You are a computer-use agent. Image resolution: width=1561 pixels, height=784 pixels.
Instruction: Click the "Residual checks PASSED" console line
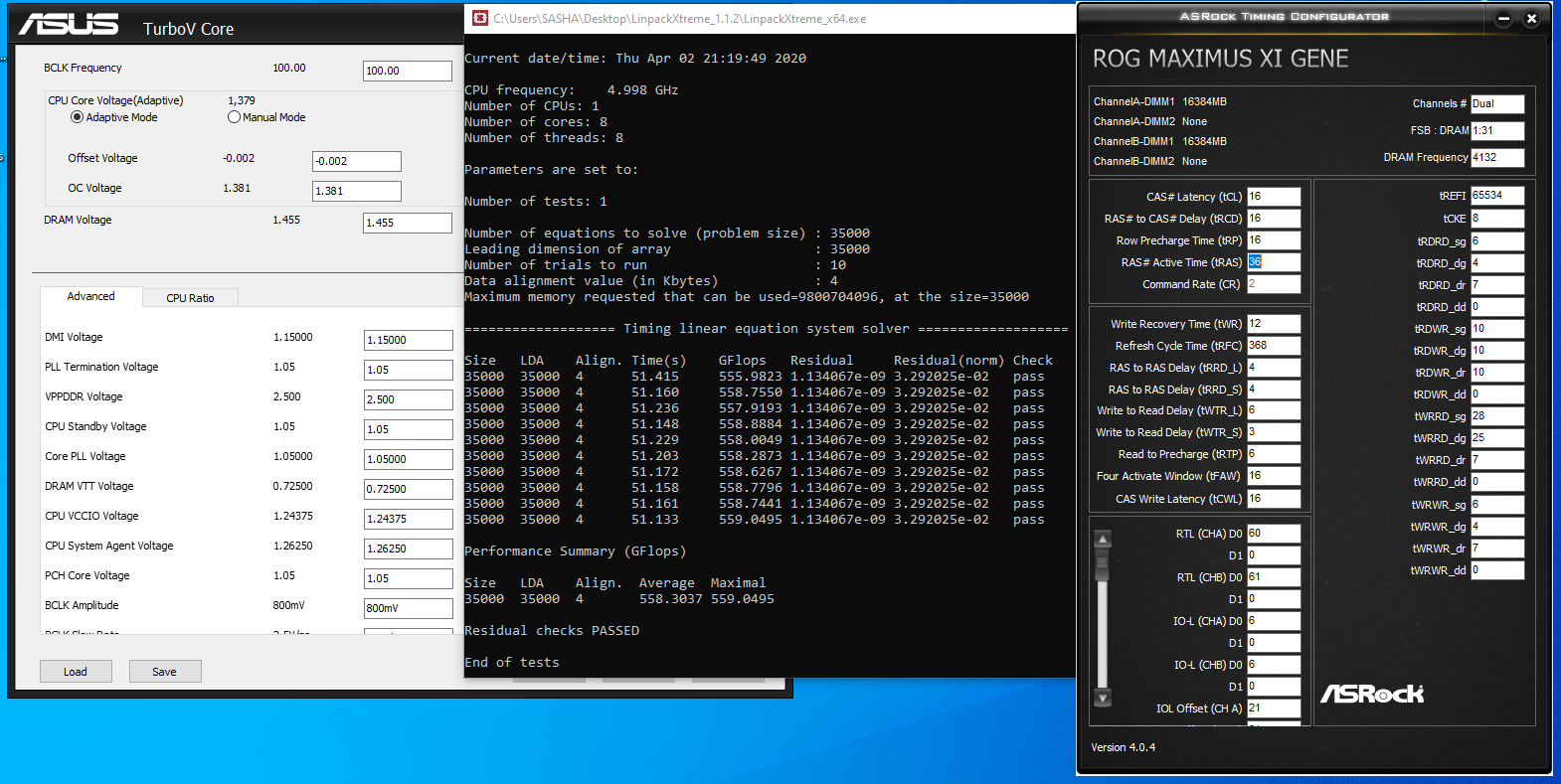pos(552,631)
